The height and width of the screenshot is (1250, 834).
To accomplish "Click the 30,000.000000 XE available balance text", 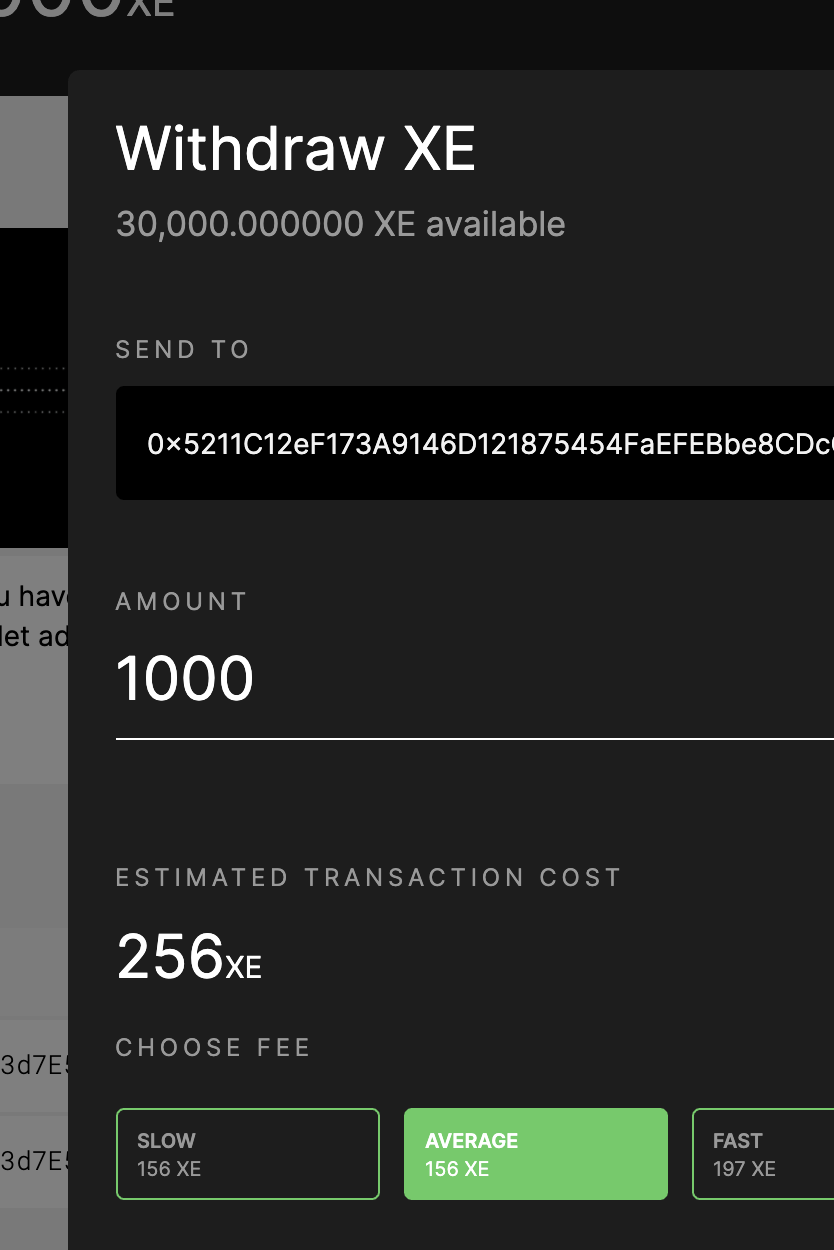I will (x=340, y=224).
